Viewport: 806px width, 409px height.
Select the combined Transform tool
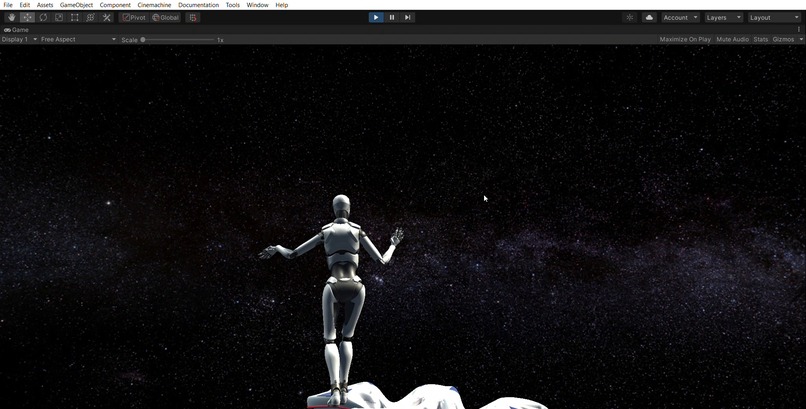[90, 17]
